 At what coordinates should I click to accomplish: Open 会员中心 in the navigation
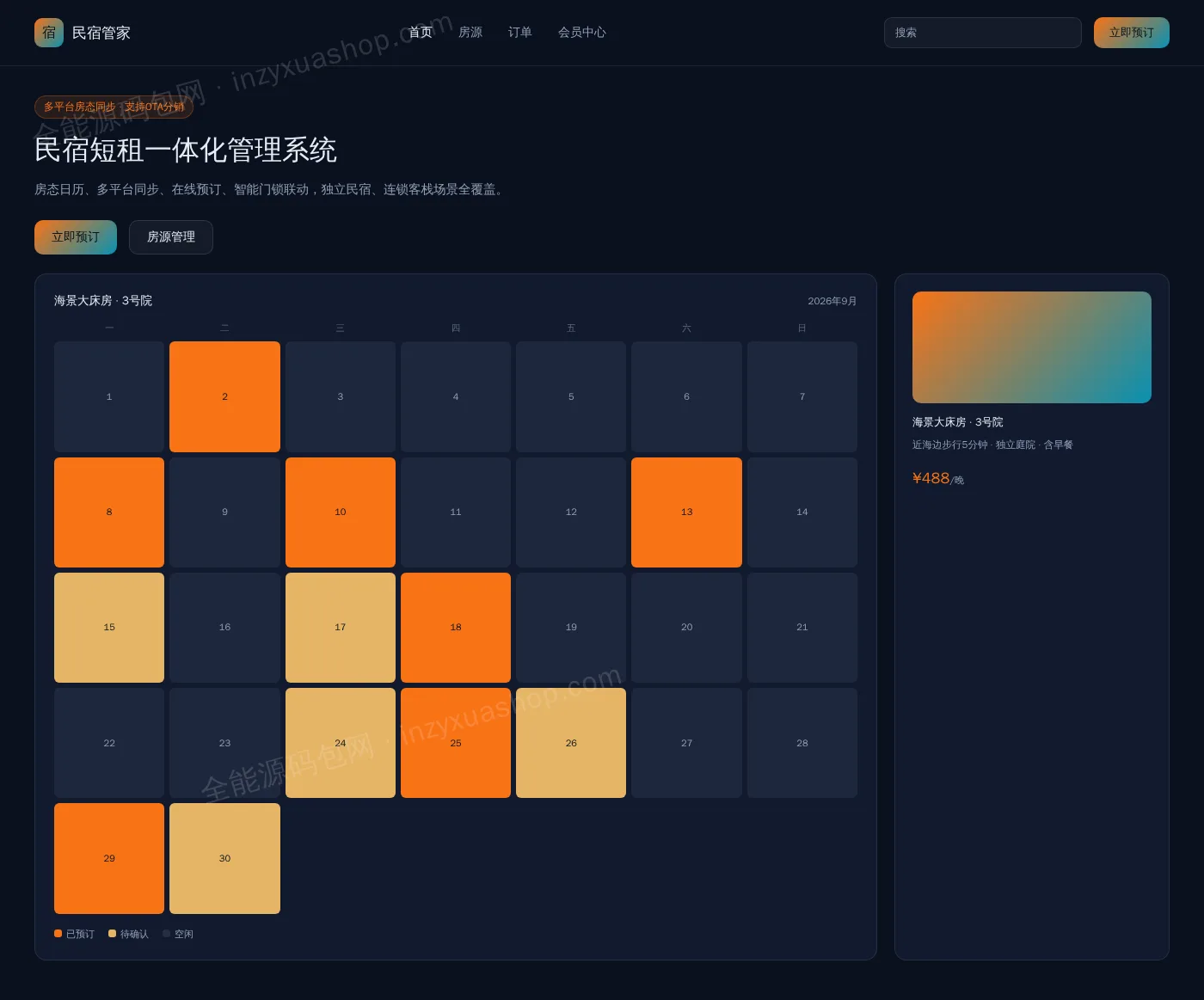[x=582, y=33]
